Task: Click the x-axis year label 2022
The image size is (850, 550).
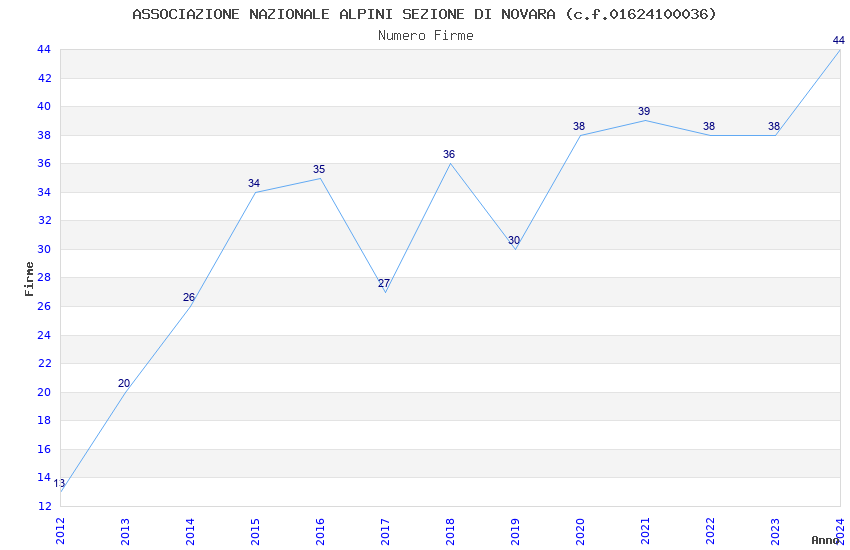Action: click(711, 531)
